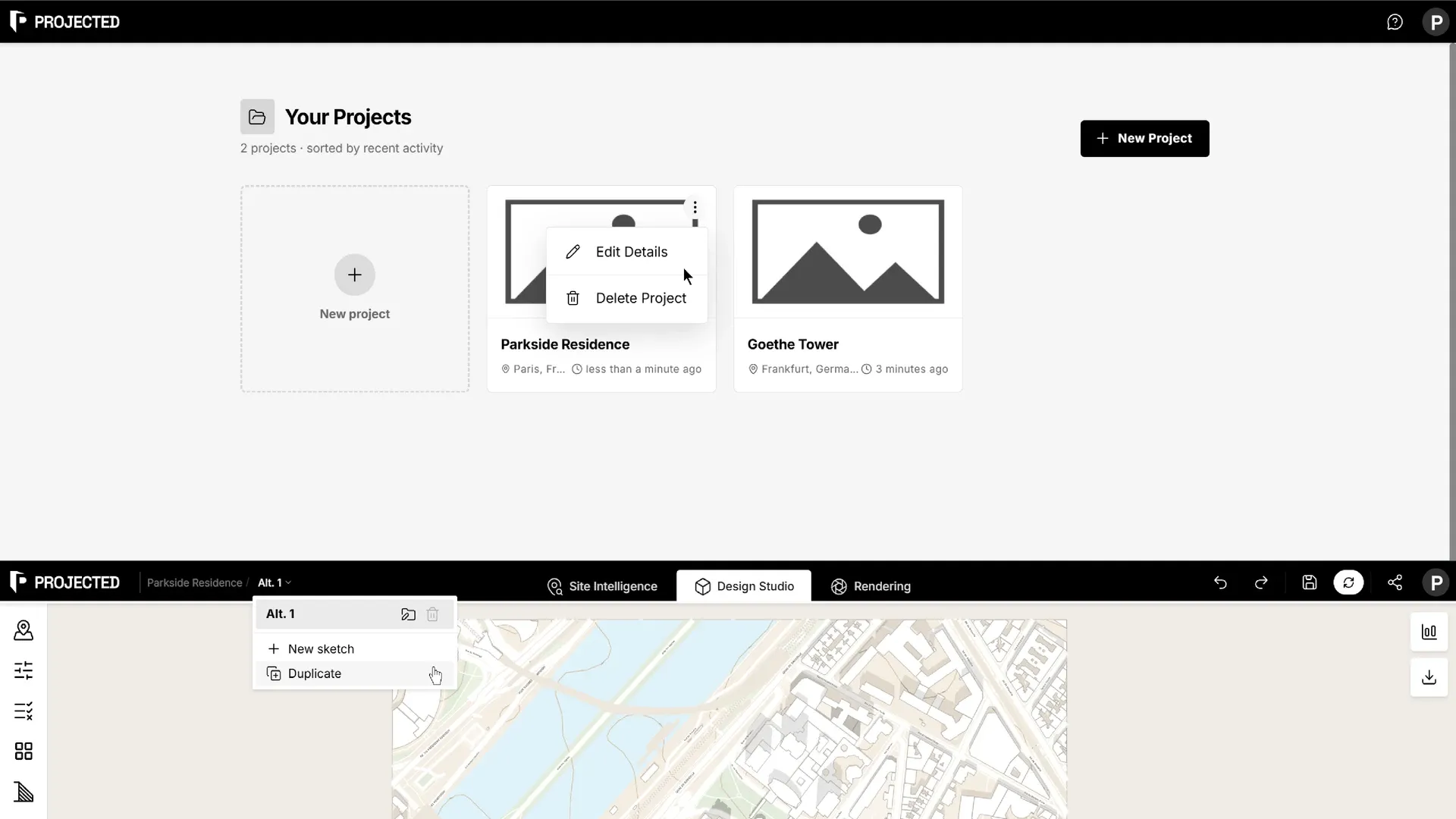Click the share icon in Design Studio toolbar
The image size is (1456, 819).
tap(1395, 582)
